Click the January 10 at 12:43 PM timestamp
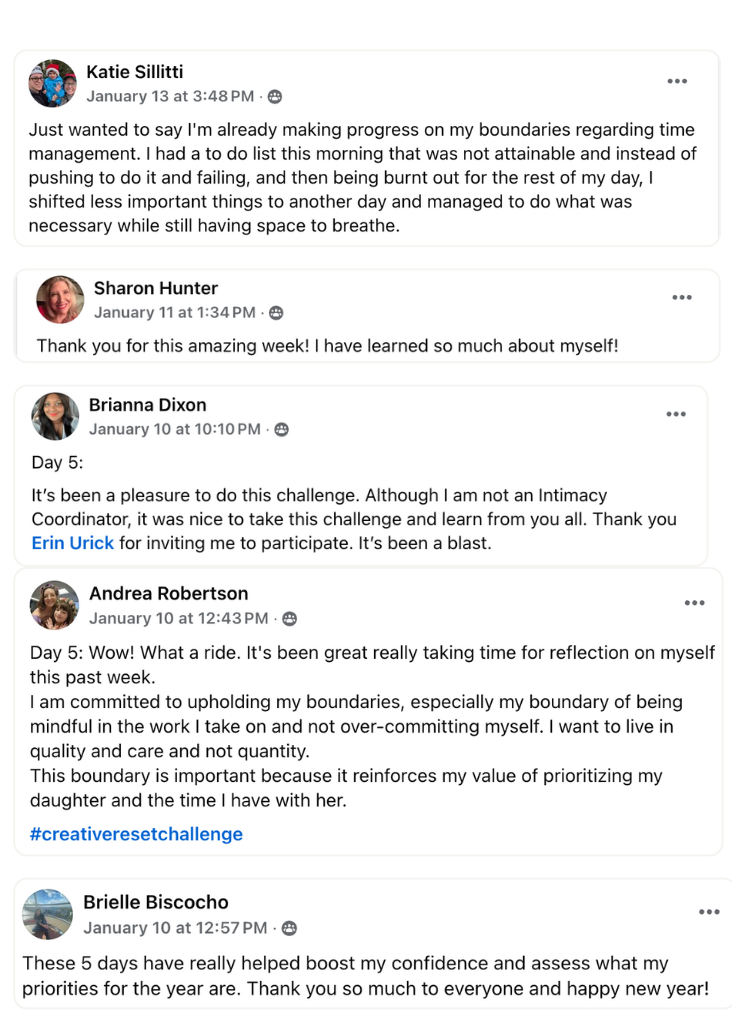The width and height of the screenshot is (732, 1017). tap(179, 619)
